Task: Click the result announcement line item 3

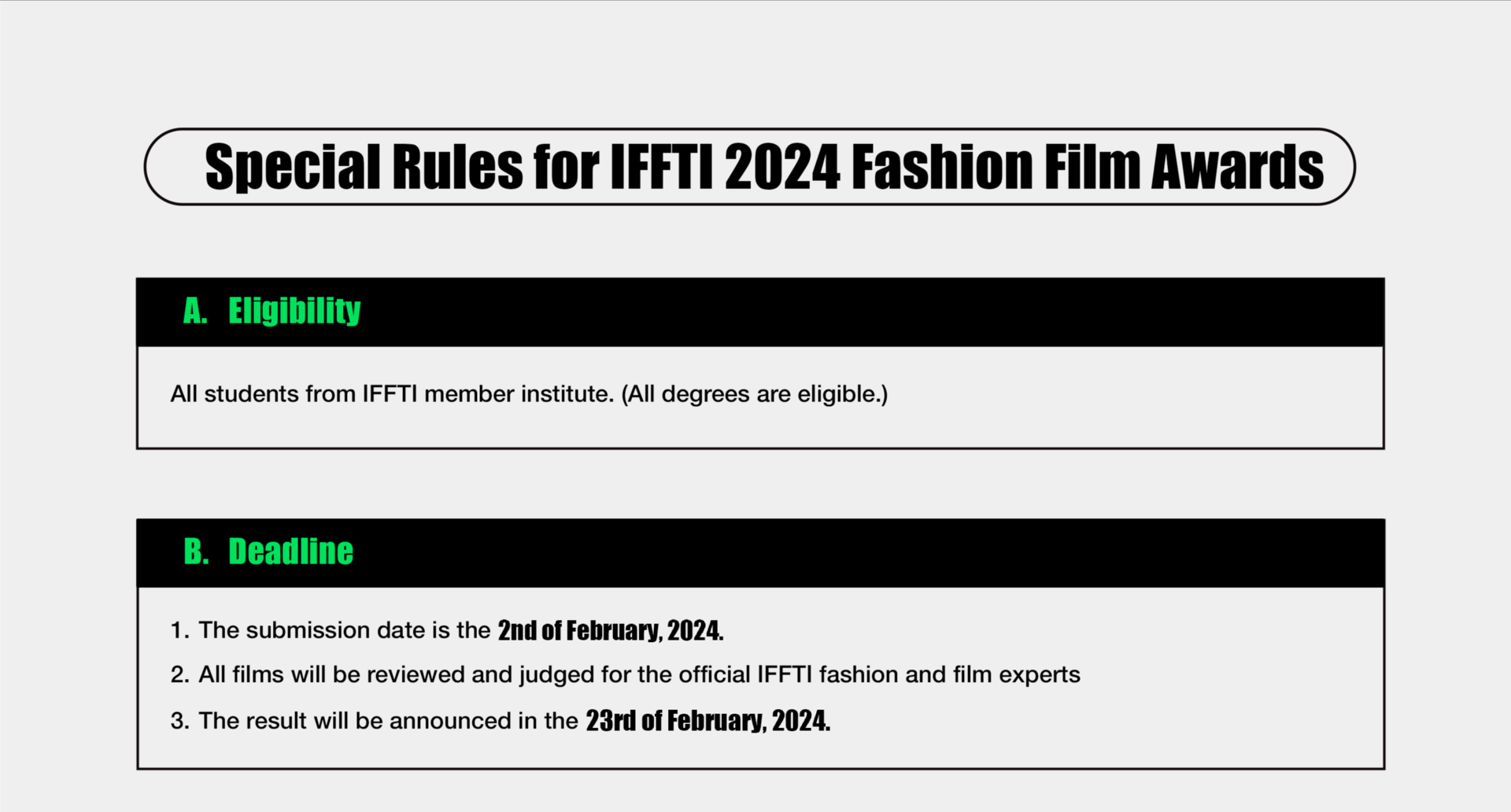Action: coord(501,721)
